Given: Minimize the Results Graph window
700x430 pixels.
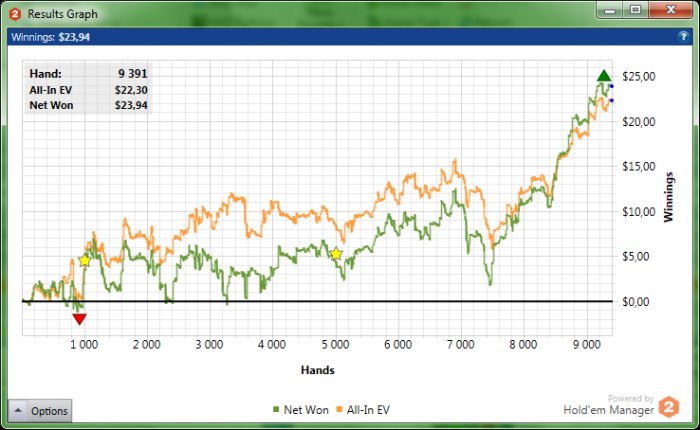Looking at the screenshot, I should [610, 10].
